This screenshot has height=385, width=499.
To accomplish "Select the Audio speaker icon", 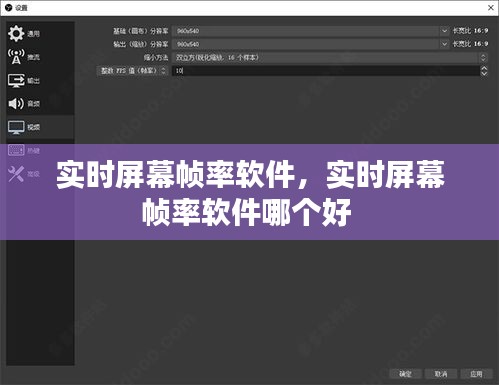I will 16,104.
